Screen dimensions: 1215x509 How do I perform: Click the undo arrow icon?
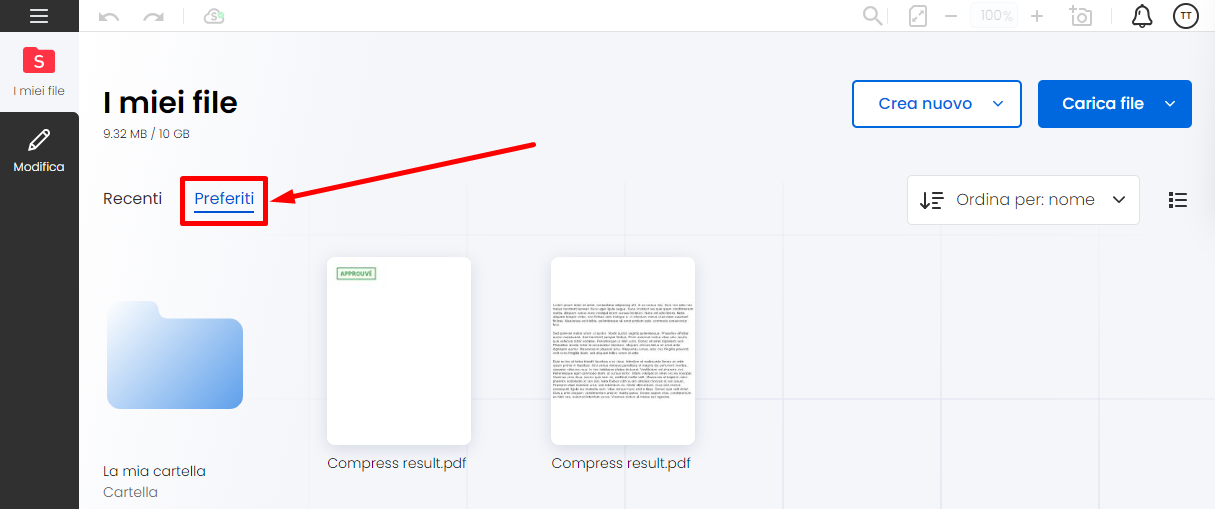pyautogui.click(x=109, y=16)
